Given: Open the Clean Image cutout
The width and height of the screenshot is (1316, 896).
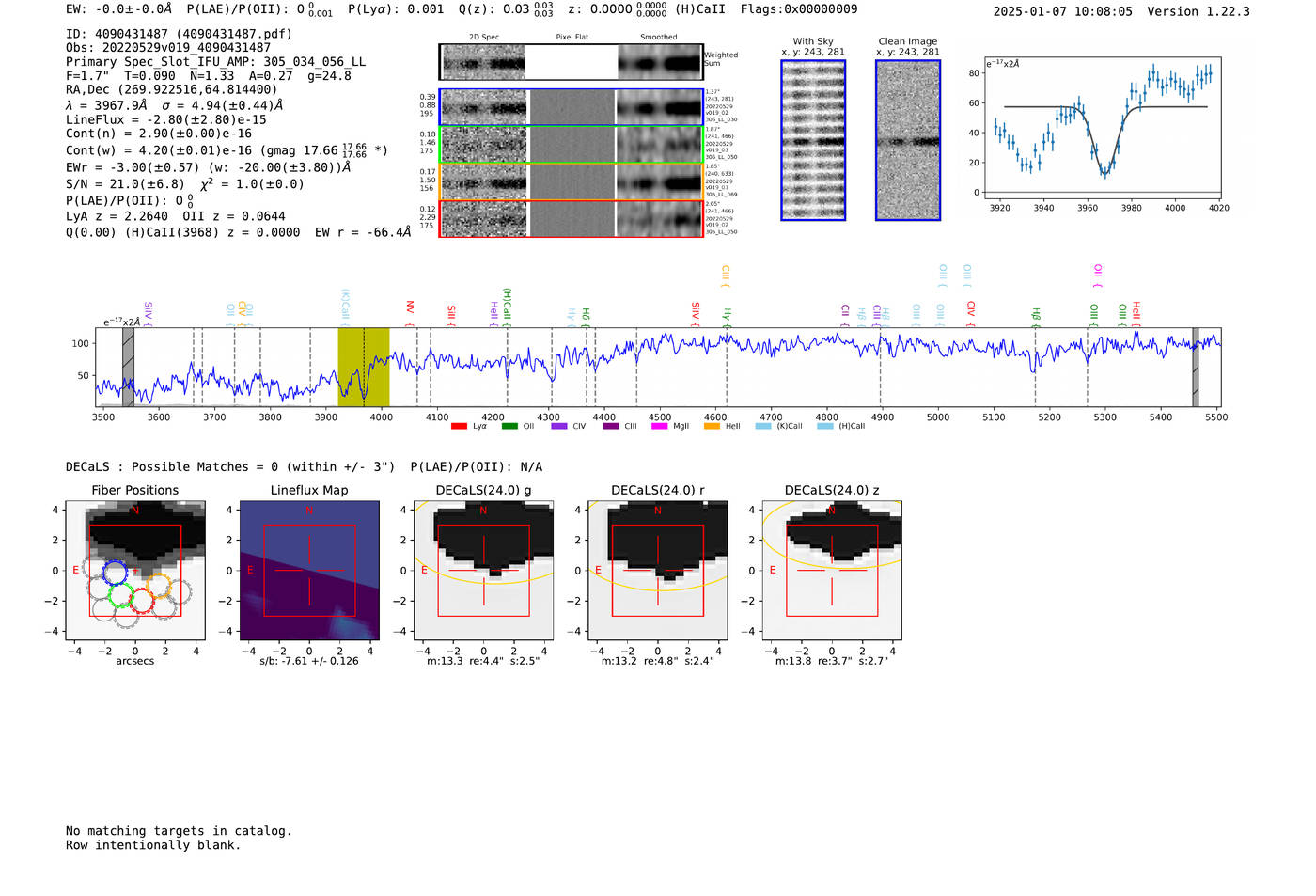Looking at the screenshot, I should [907, 140].
